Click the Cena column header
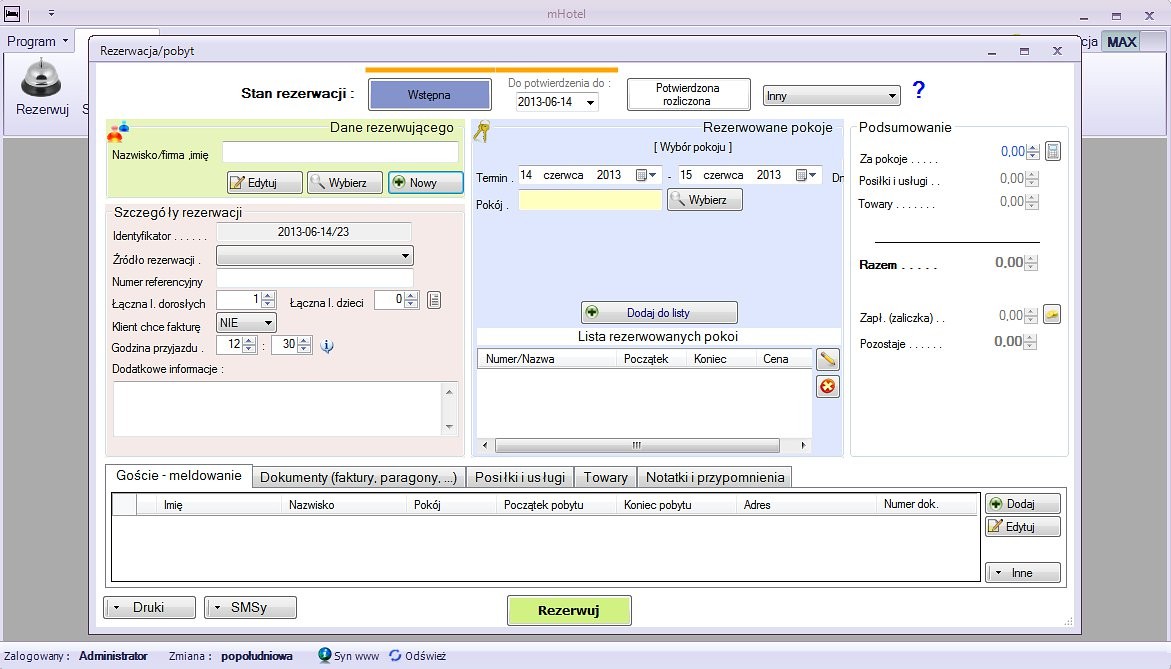This screenshot has width=1171, height=669. (783, 359)
